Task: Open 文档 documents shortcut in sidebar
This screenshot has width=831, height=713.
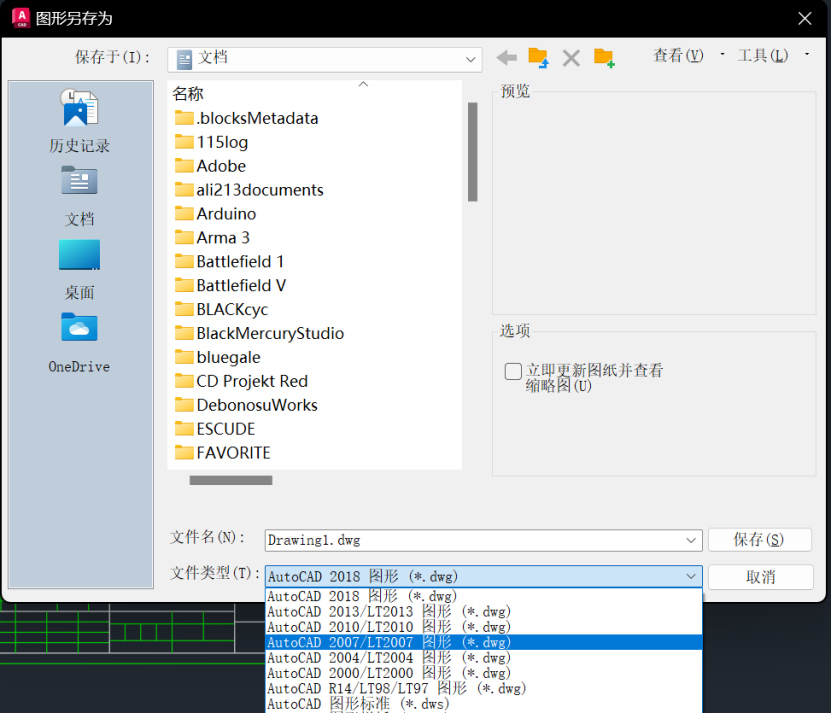Action: click(x=79, y=197)
